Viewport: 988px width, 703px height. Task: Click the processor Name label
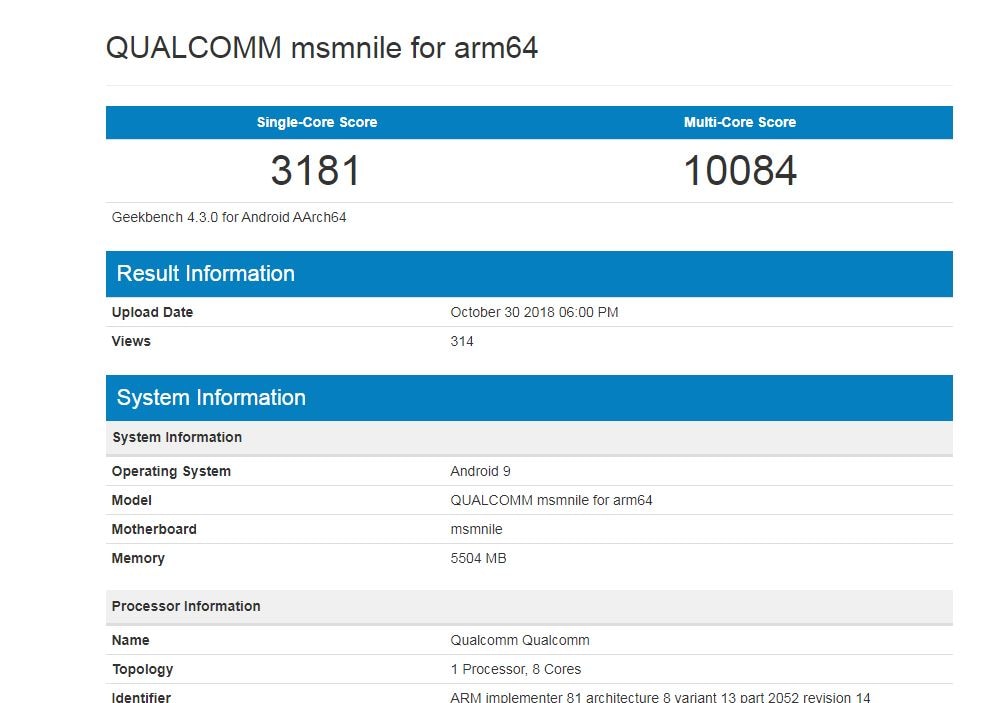pos(130,640)
